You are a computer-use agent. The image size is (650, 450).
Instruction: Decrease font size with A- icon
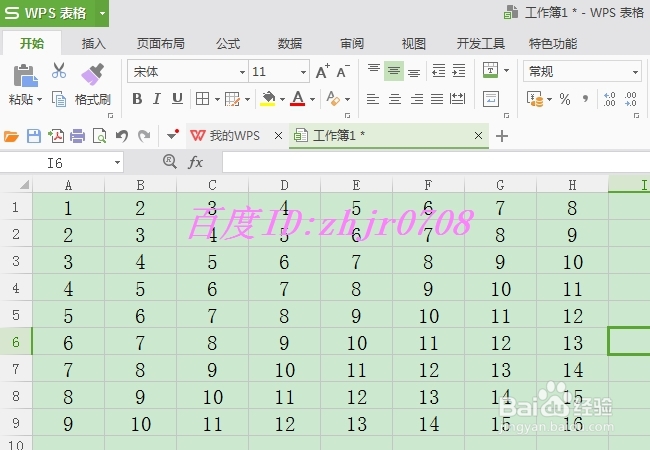click(x=343, y=72)
